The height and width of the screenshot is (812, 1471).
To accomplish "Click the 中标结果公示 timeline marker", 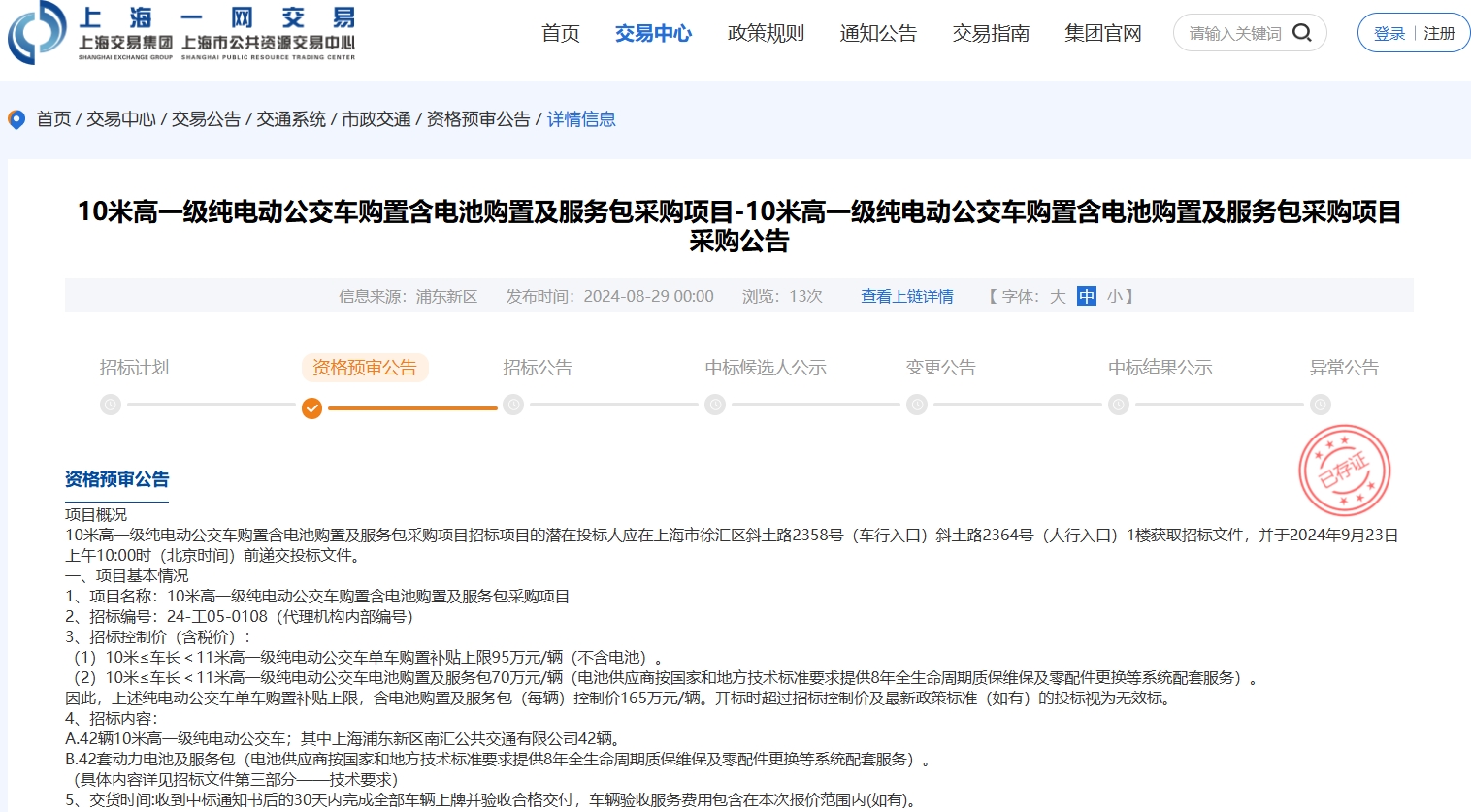I will point(1119,405).
